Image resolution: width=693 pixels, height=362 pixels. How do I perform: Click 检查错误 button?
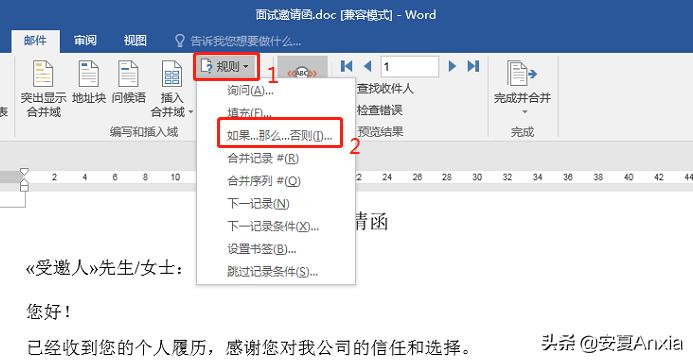tap(380, 110)
